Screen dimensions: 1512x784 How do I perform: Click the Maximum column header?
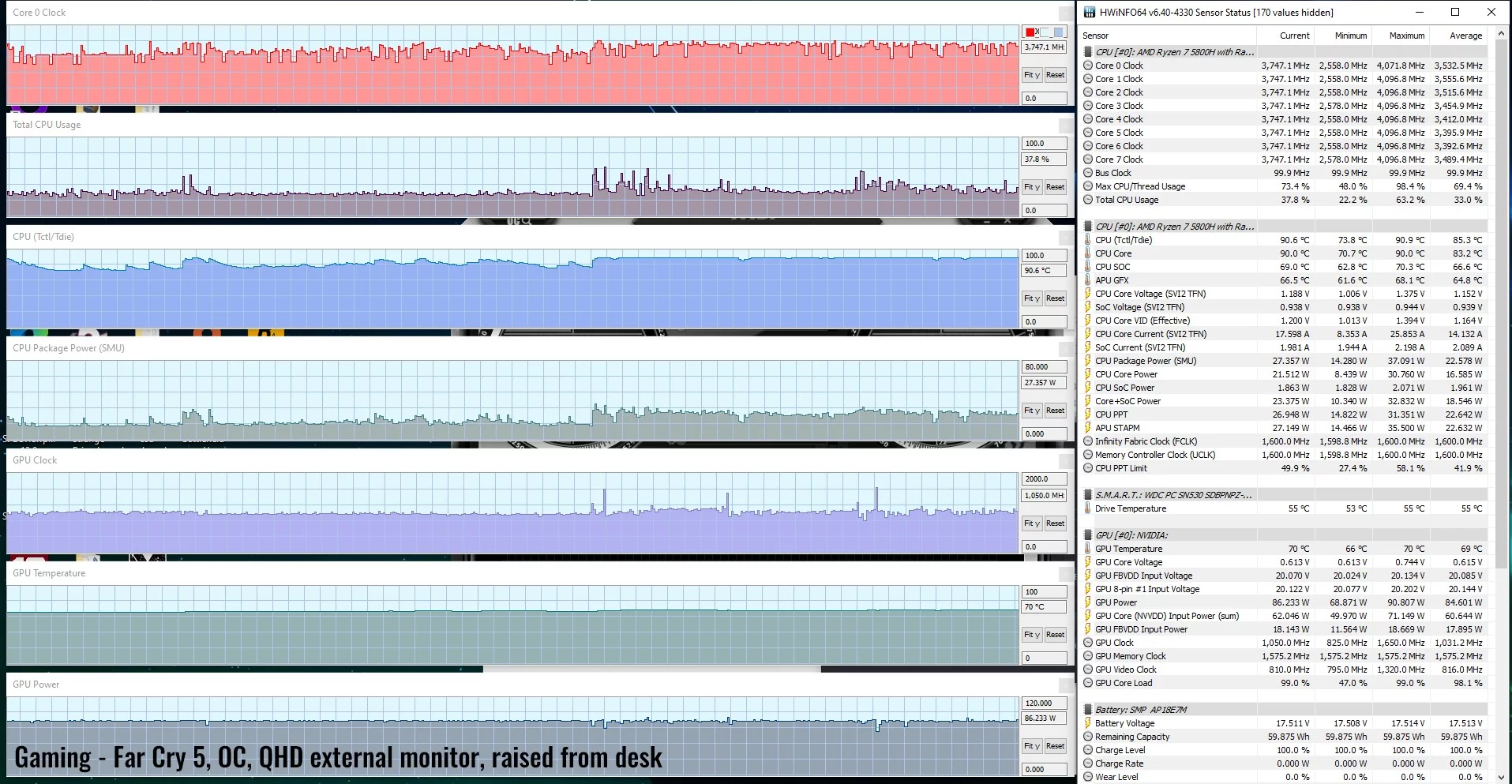[x=1406, y=36]
